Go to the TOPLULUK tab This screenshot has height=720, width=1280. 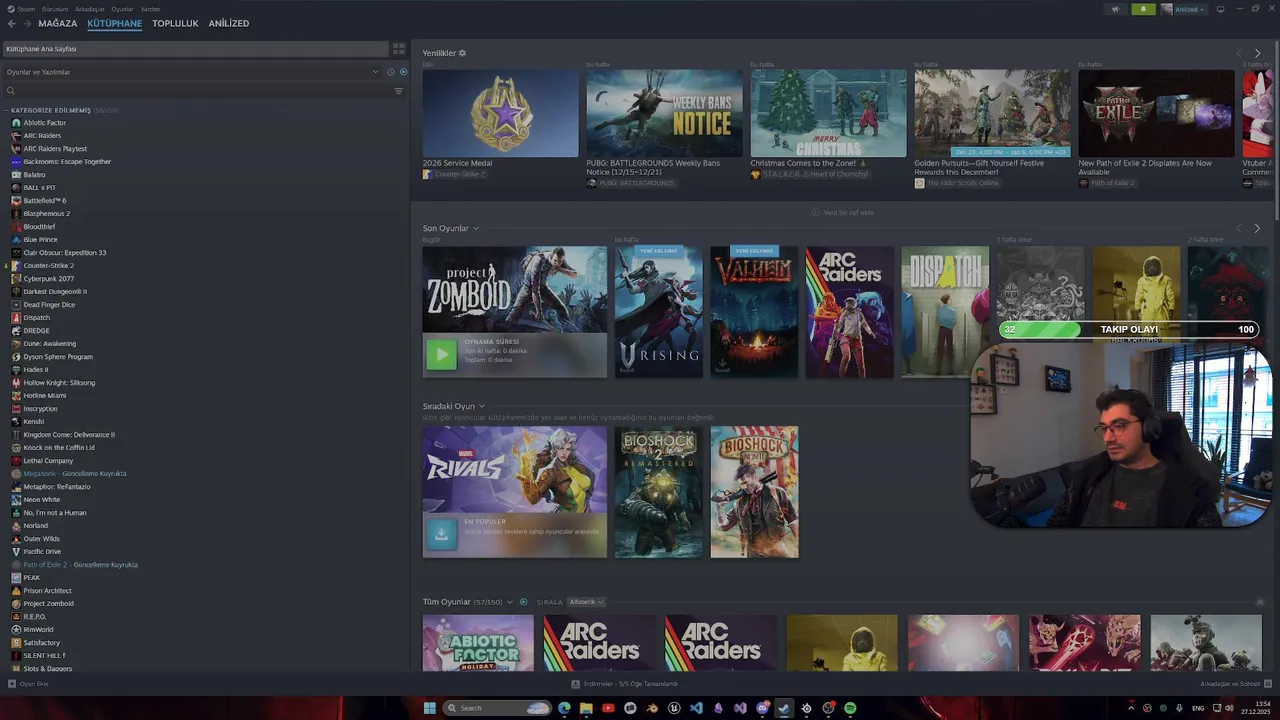175,23
